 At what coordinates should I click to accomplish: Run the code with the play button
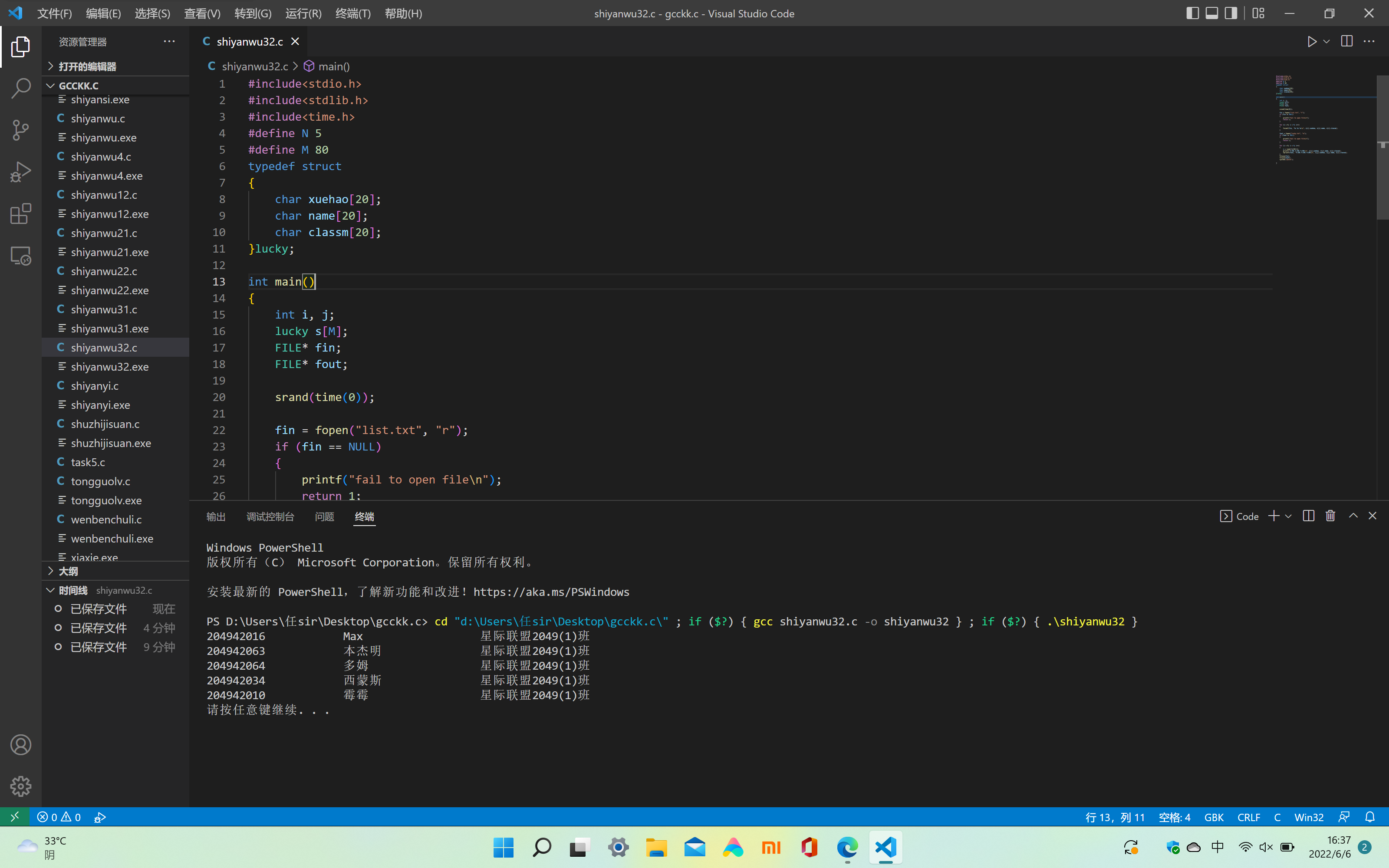(x=1312, y=41)
